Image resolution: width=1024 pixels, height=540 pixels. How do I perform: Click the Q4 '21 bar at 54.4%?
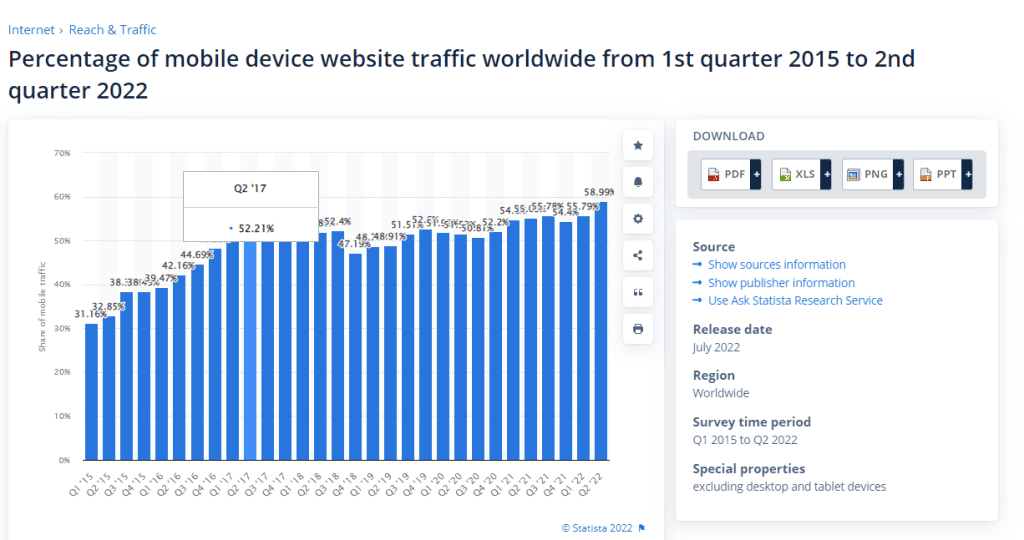(x=566, y=341)
